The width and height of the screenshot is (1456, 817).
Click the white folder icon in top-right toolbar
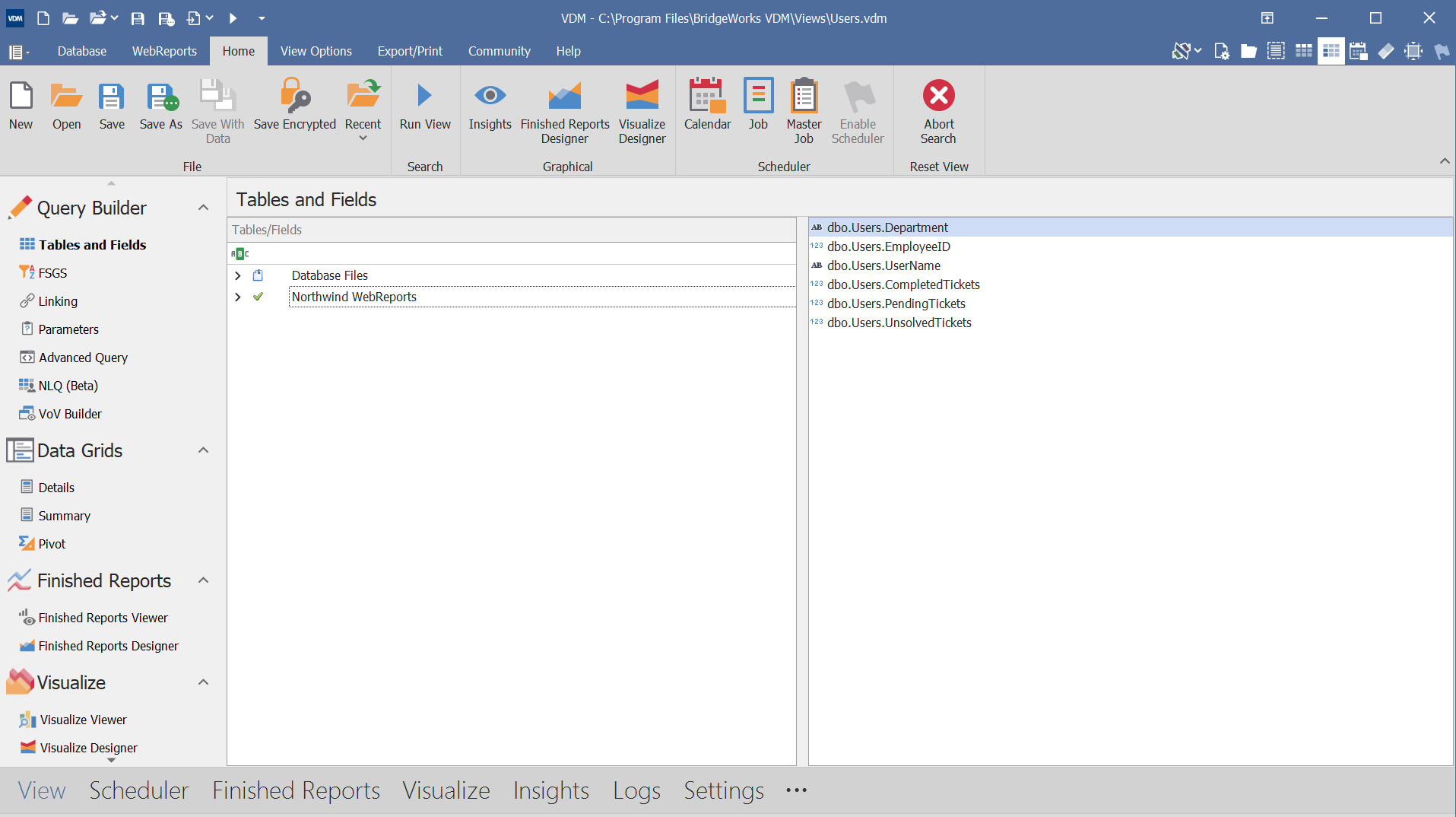tap(1248, 51)
